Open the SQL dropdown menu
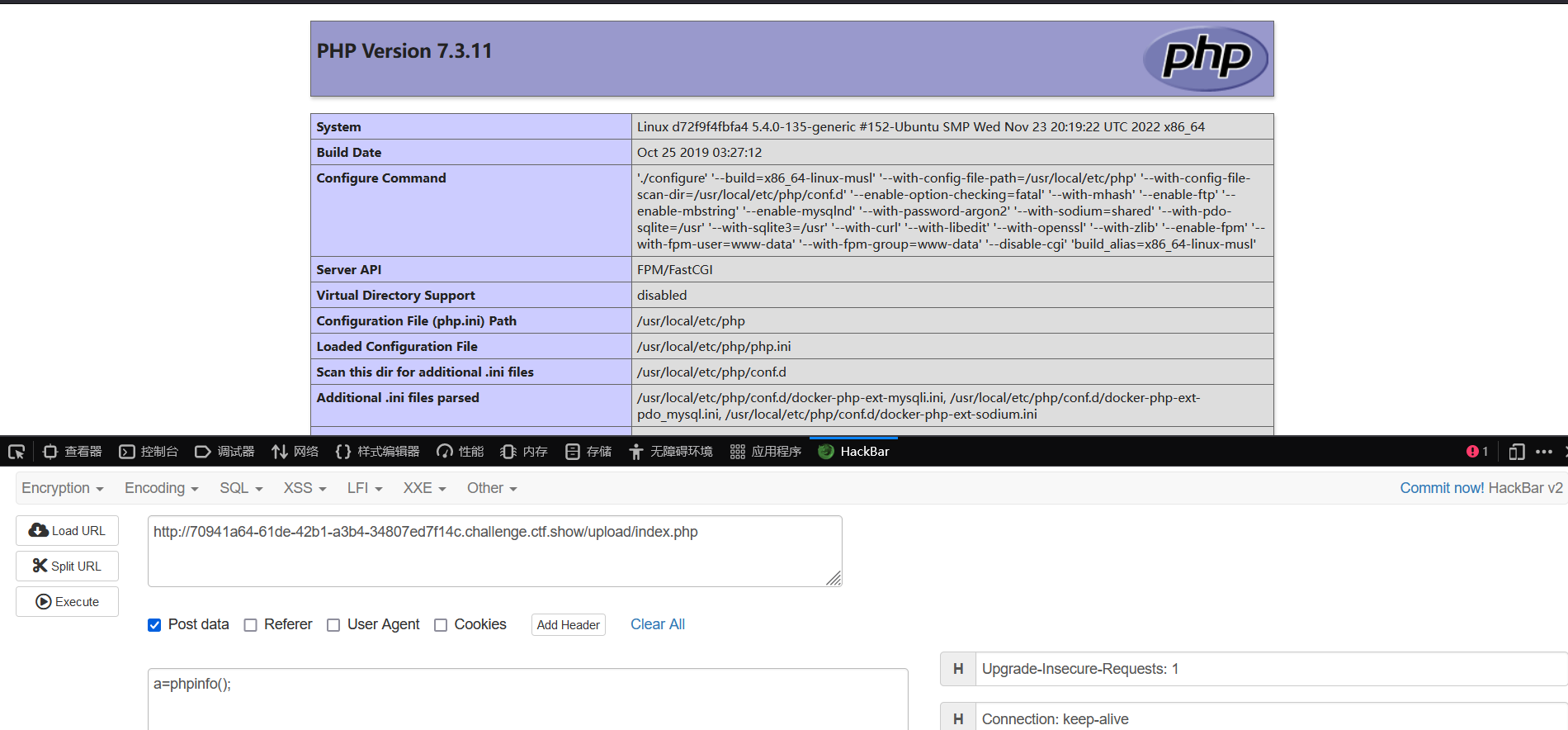Image resolution: width=1568 pixels, height=730 pixels. tap(241, 488)
